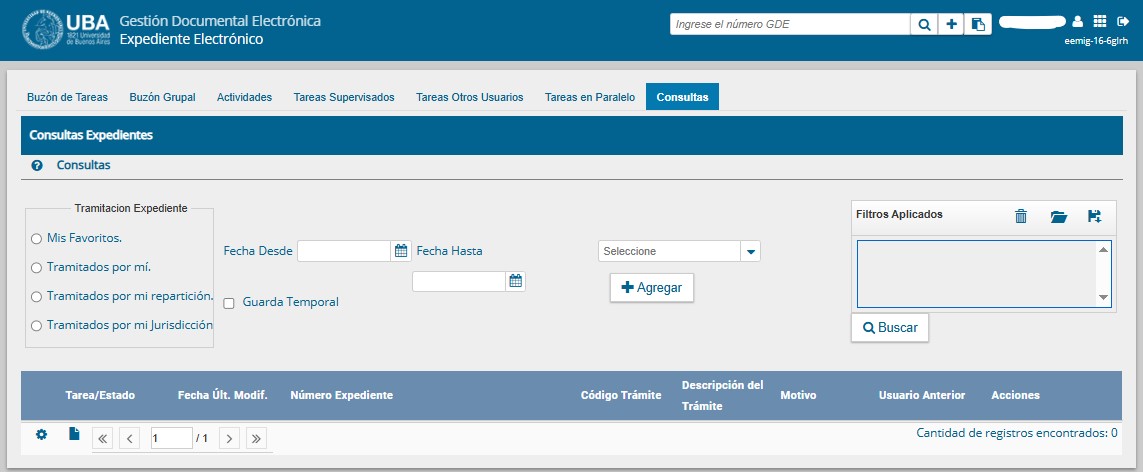
Task: Switch to the Buzón Grupal tab
Action: tap(162, 97)
